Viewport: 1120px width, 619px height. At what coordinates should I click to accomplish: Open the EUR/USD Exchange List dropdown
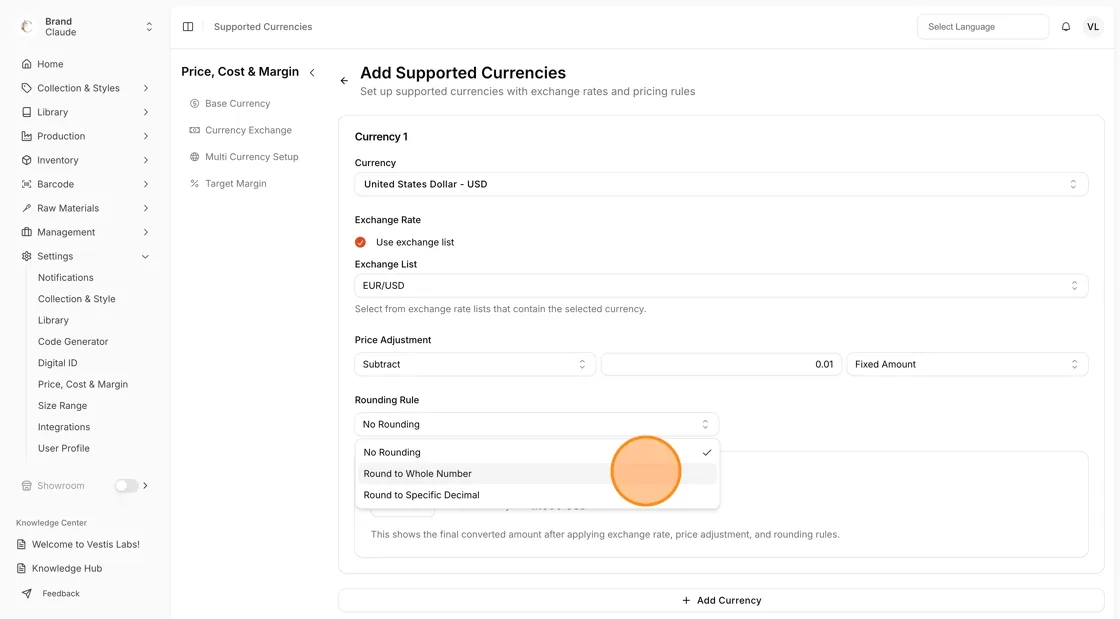[x=721, y=286]
